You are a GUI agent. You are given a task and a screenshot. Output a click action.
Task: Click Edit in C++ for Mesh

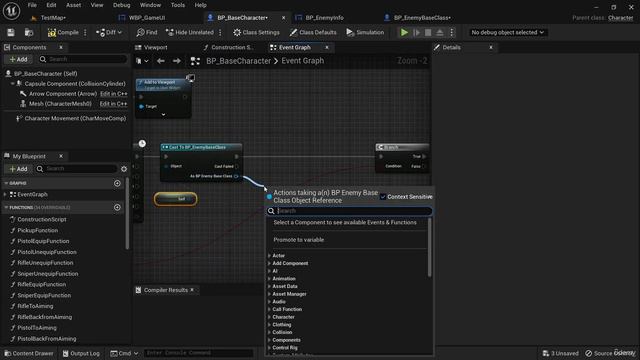[113, 104]
